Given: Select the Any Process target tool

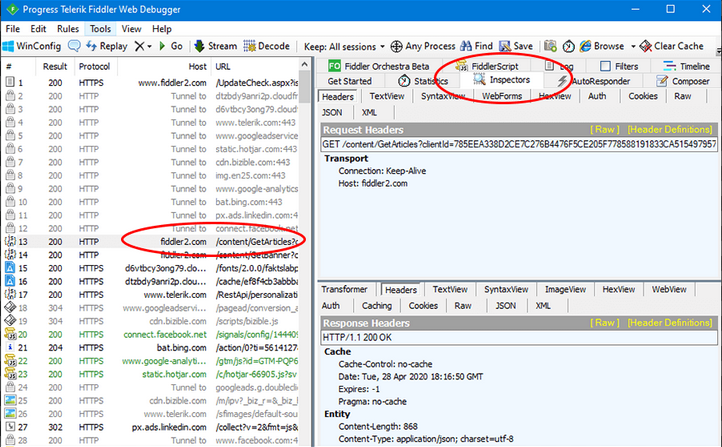Looking at the screenshot, I should [423, 46].
